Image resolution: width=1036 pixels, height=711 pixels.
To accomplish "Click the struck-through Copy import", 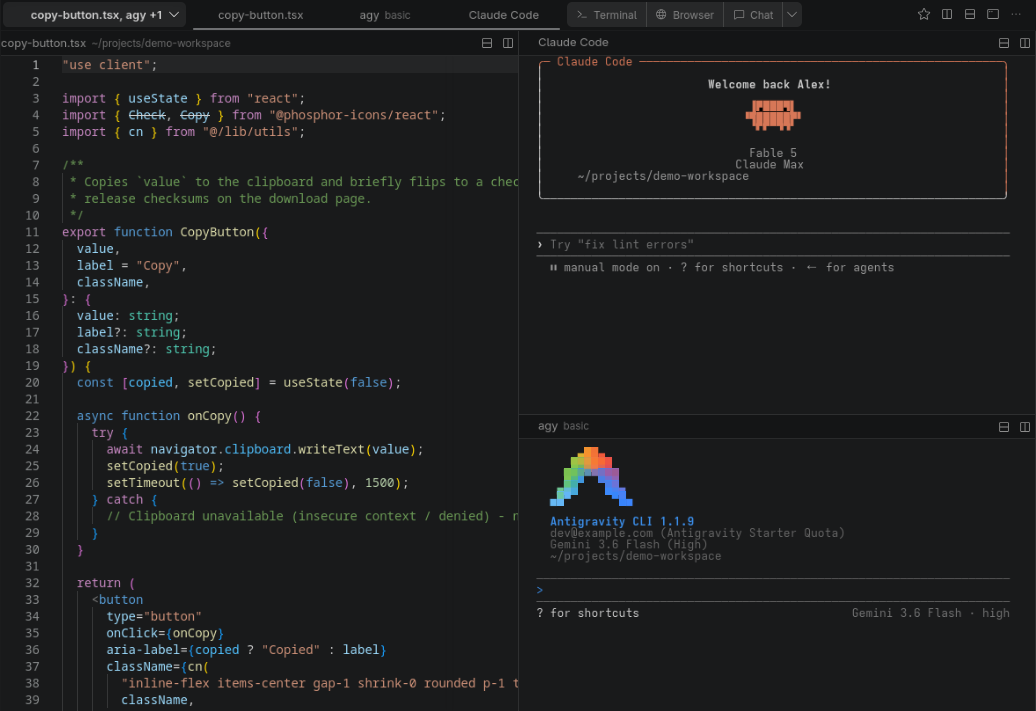I will click(195, 115).
